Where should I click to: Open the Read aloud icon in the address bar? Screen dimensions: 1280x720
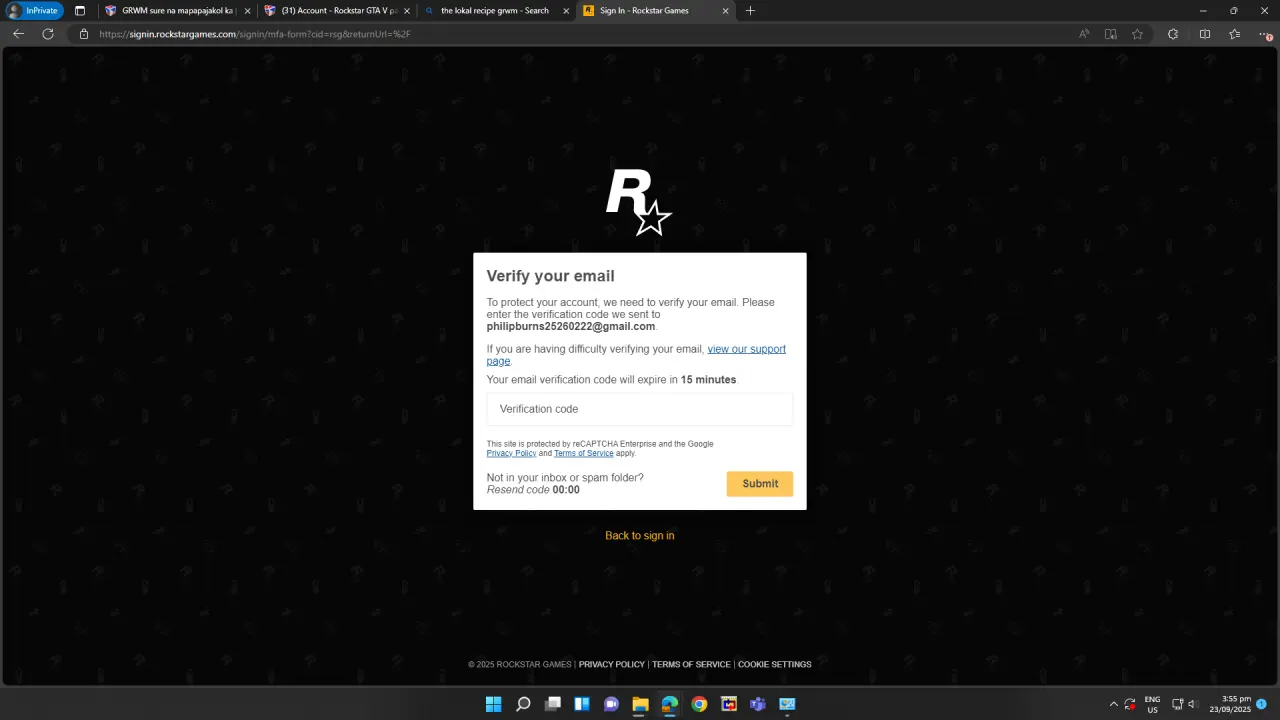(x=1084, y=34)
